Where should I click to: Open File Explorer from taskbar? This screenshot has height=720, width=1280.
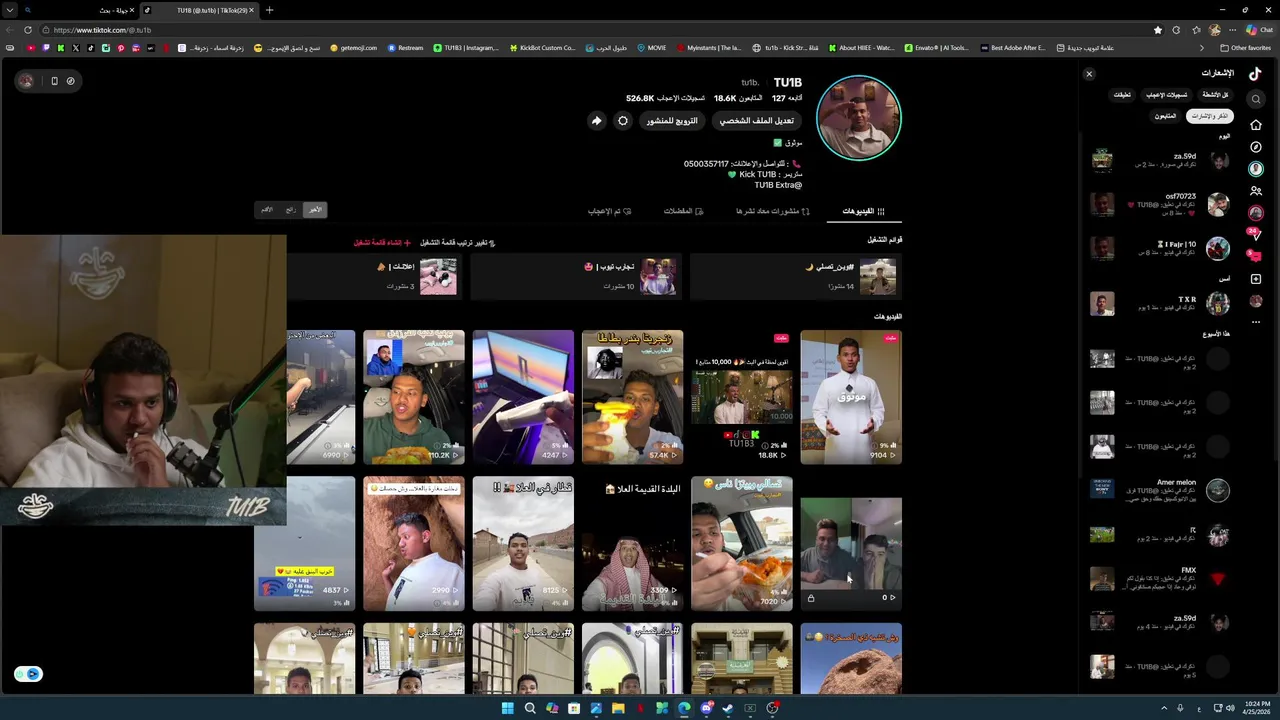pos(618,708)
